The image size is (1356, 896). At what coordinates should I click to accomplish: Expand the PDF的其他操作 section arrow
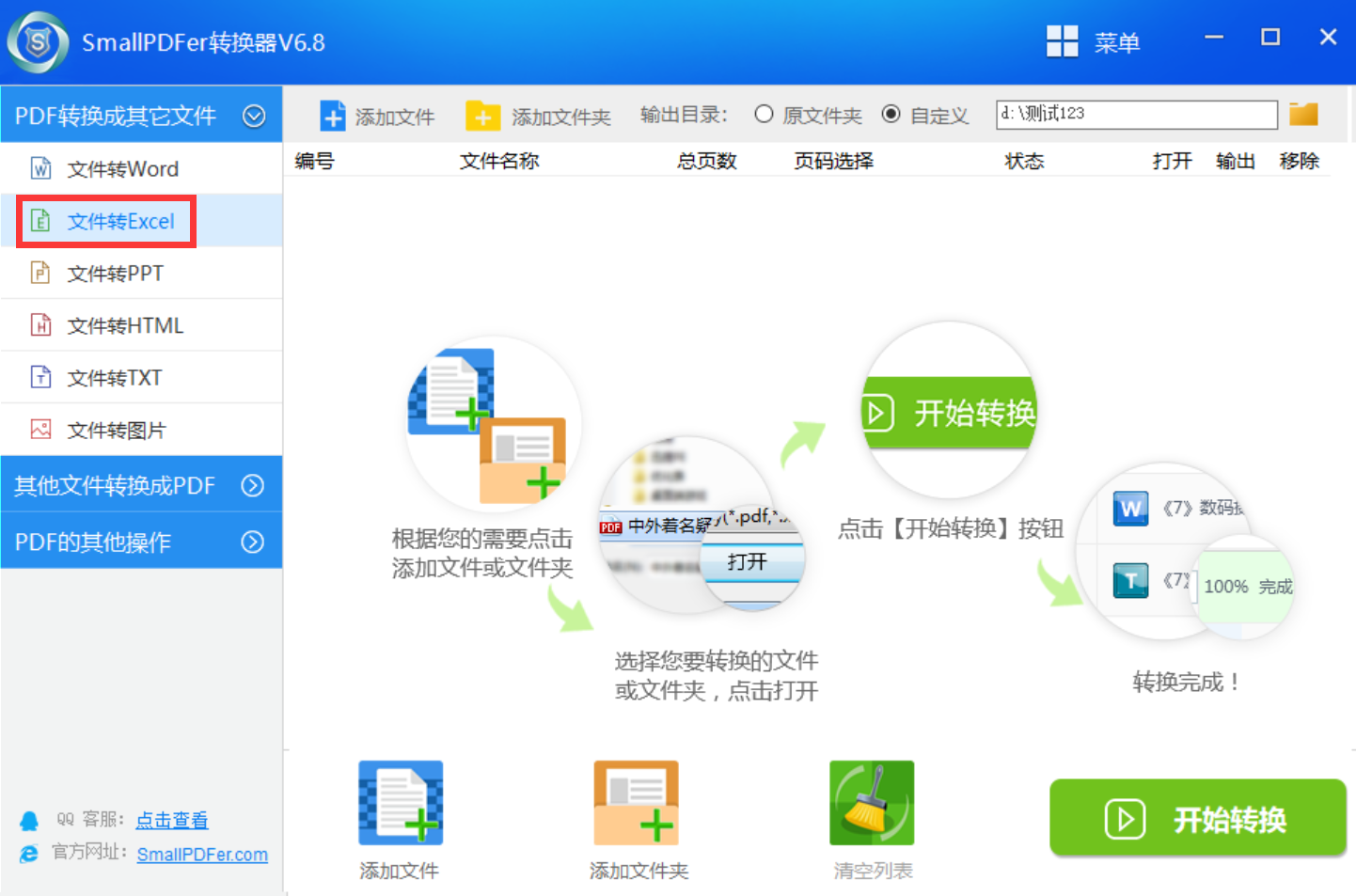[253, 542]
